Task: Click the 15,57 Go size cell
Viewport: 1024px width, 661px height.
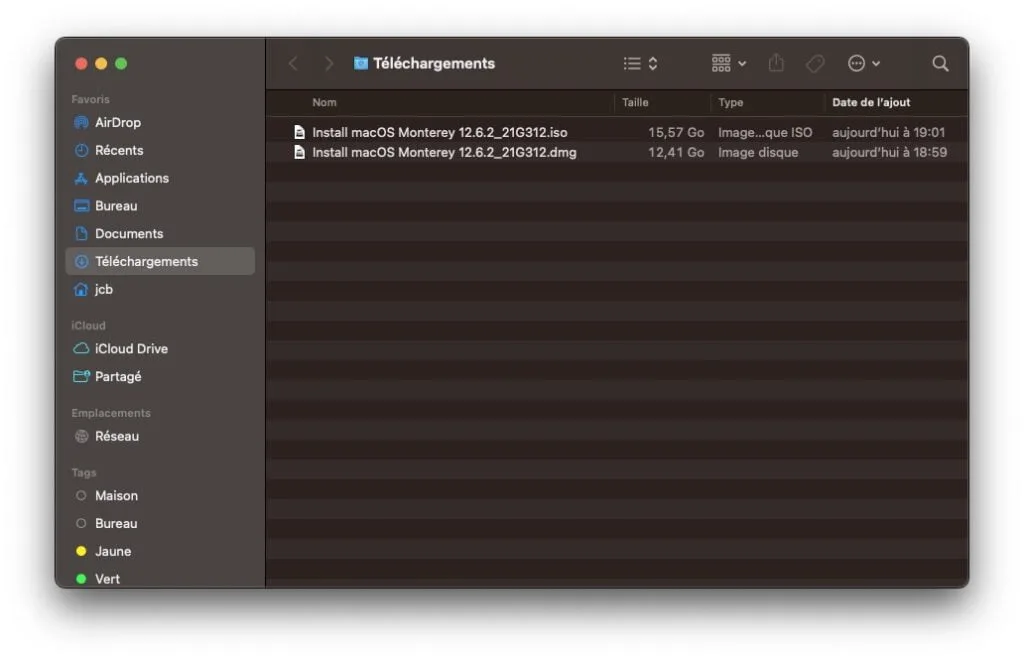Action: (x=676, y=132)
